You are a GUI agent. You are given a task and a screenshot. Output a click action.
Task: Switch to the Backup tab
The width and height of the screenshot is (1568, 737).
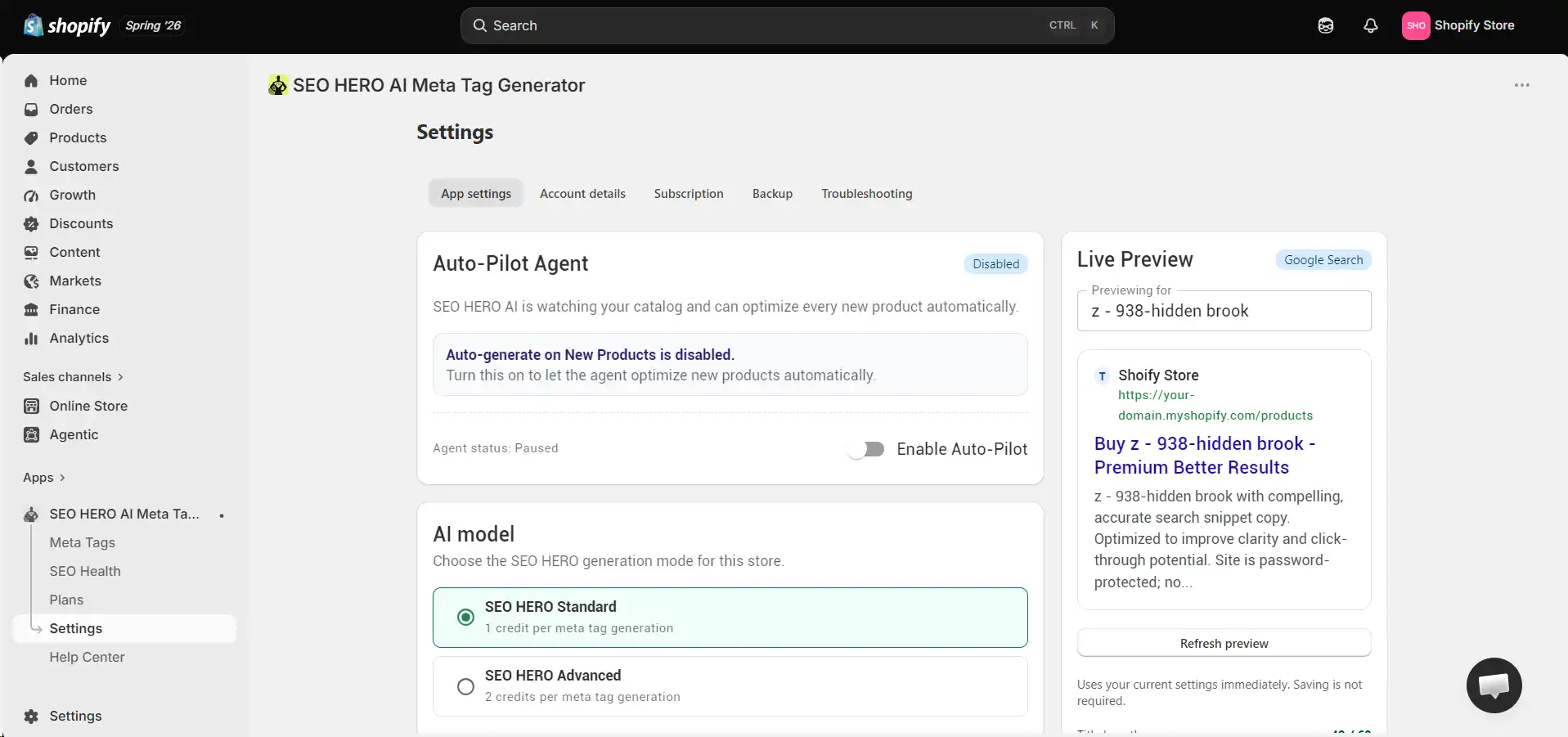click(772, 194)
